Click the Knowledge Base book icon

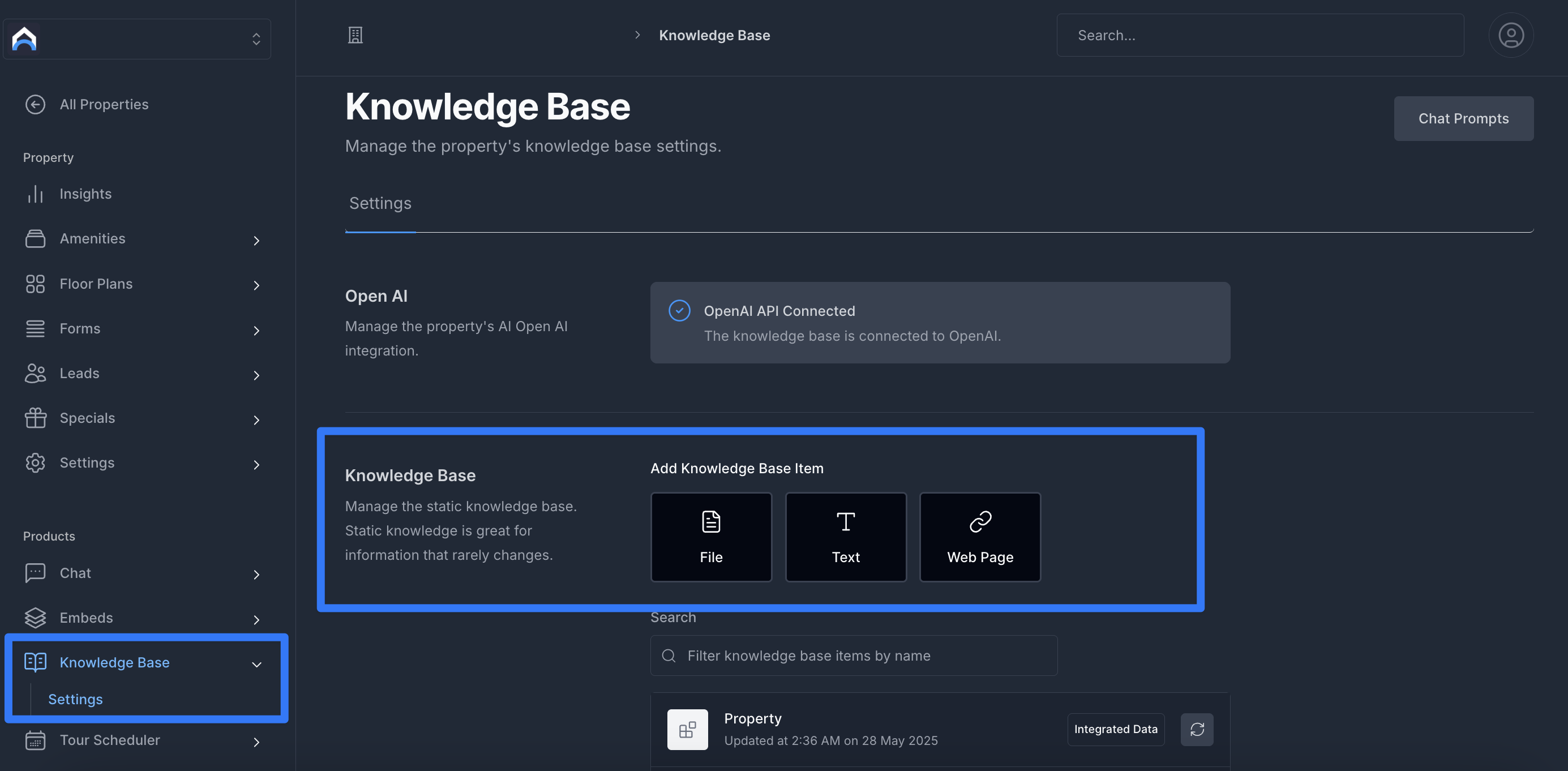coord(35,662)
